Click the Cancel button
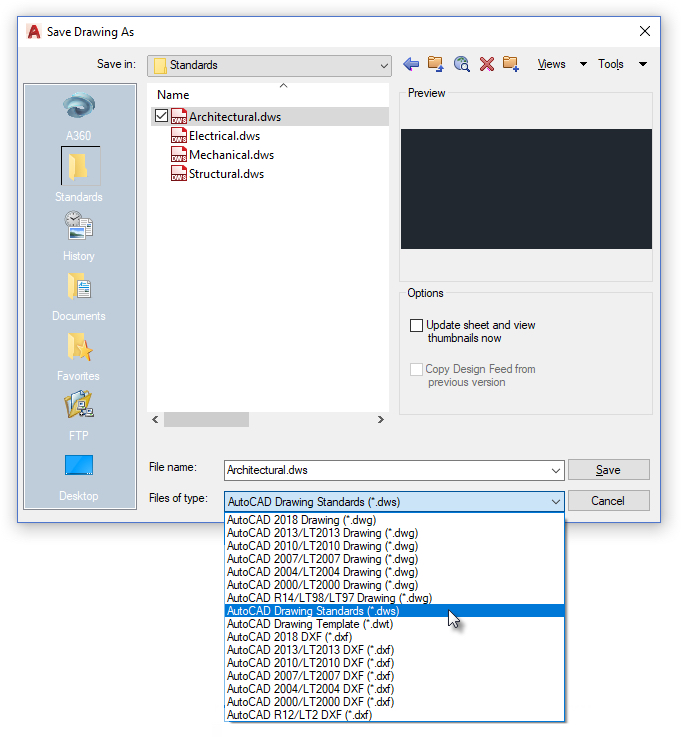The image size is (681, 737). (x=609, y=501)
